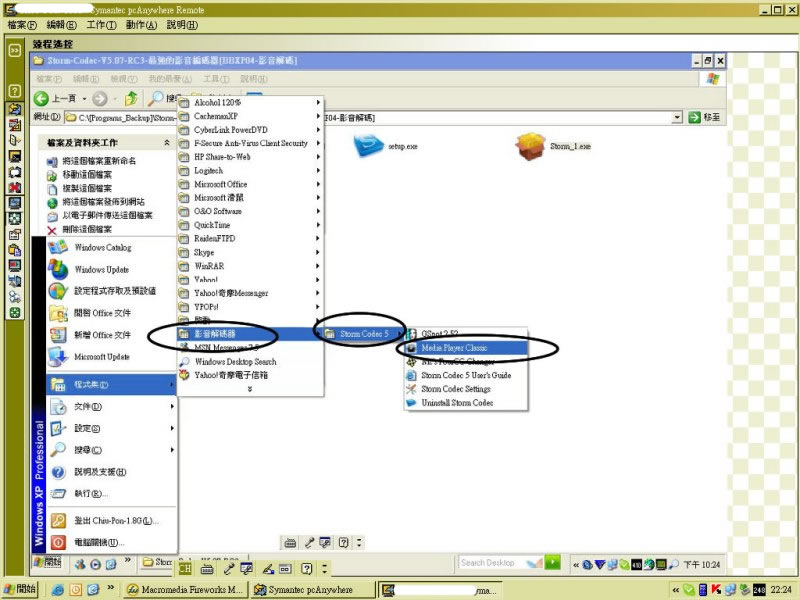
Task: Switch to Macromedia Fireworks taskbar button
Action: 185,589
